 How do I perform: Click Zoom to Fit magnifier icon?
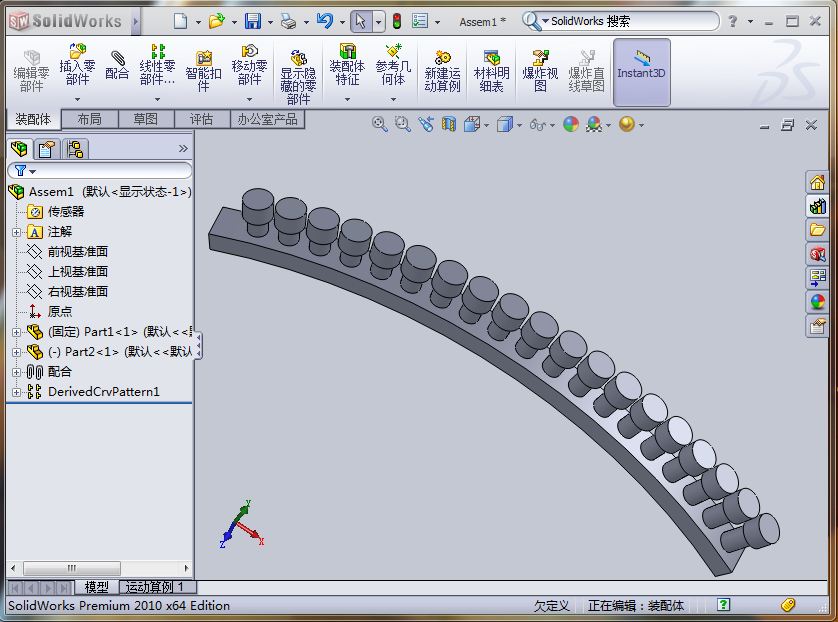point(379,125)
